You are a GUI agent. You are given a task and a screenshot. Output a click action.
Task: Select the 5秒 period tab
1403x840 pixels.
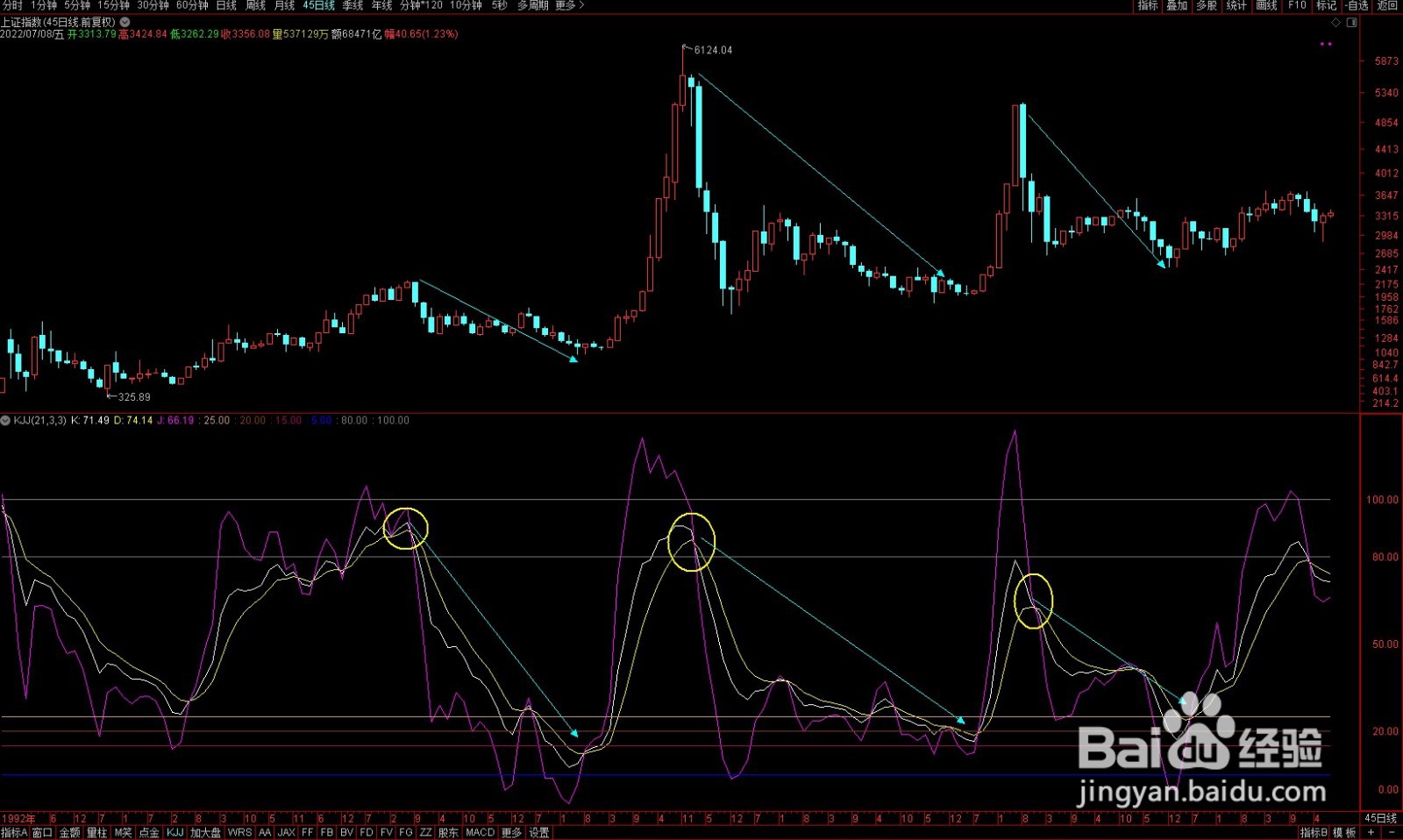click(x=499, y=5)
